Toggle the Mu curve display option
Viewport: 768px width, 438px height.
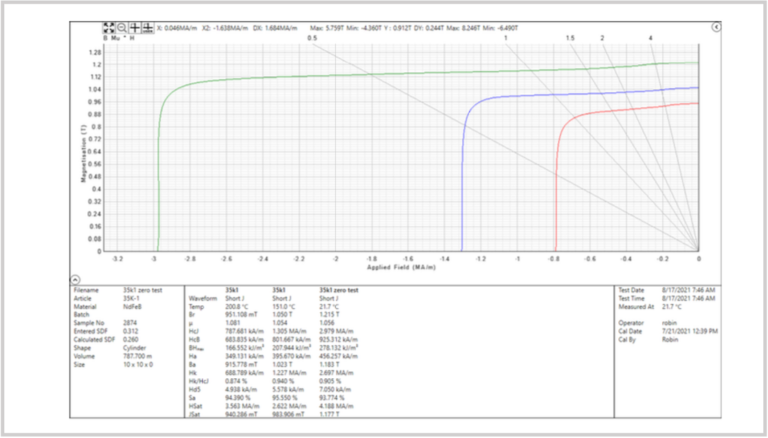tap(113, 38)
